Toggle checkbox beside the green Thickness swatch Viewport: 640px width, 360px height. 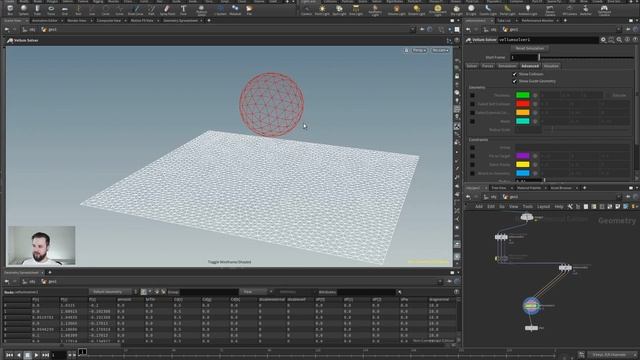click(x=472, y=96)
